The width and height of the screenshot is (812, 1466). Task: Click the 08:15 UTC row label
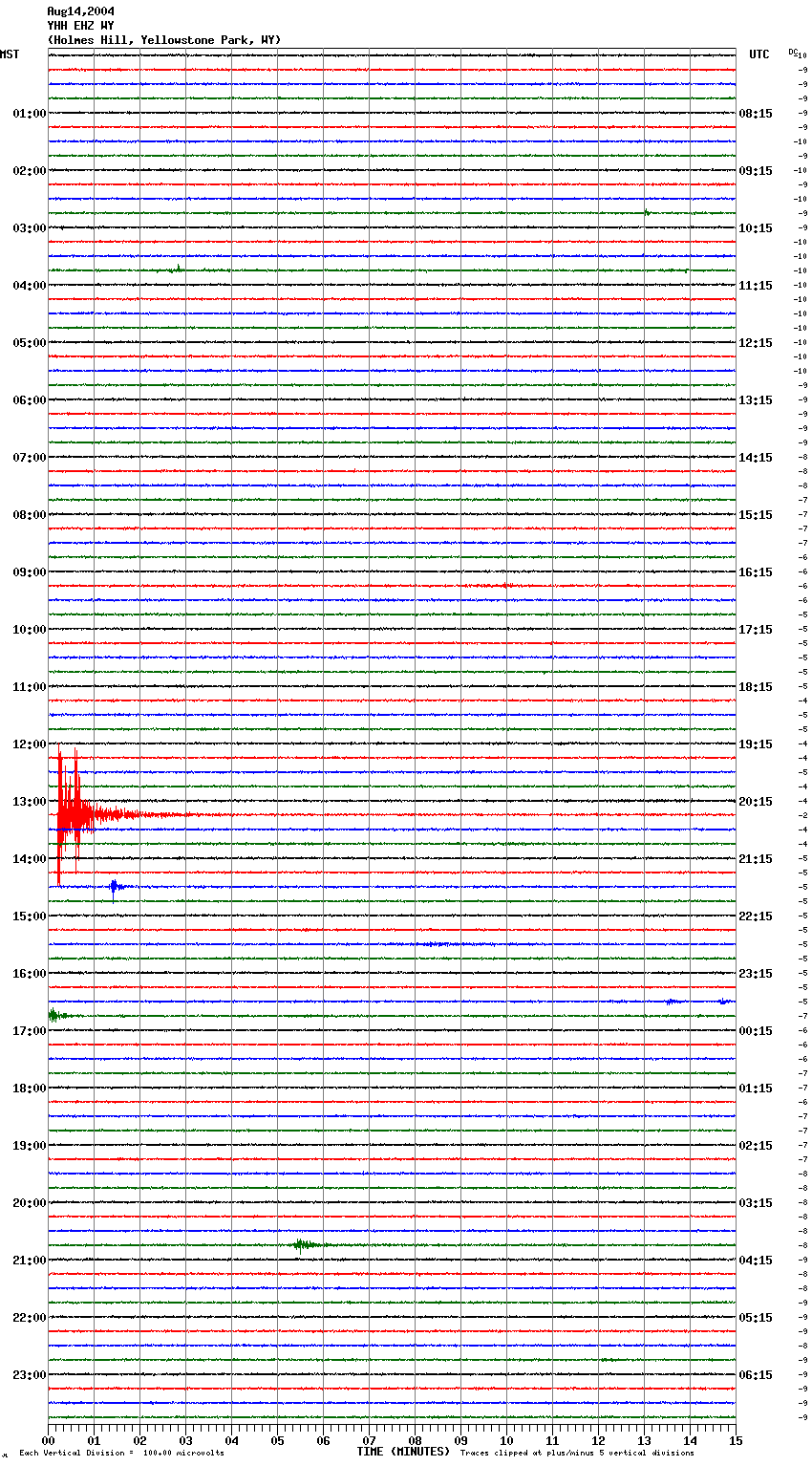click(756, 114)
